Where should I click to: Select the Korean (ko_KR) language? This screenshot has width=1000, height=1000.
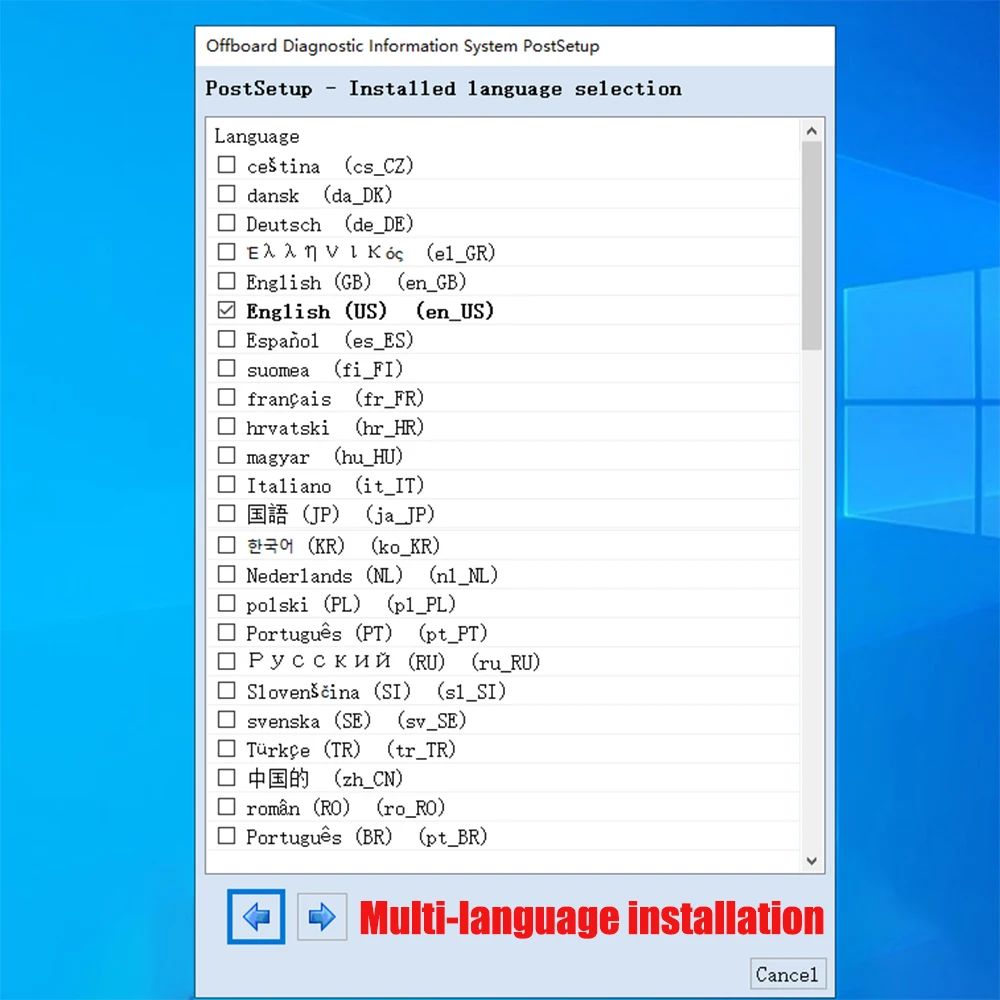pyautogui.click(x=226, y=543)
